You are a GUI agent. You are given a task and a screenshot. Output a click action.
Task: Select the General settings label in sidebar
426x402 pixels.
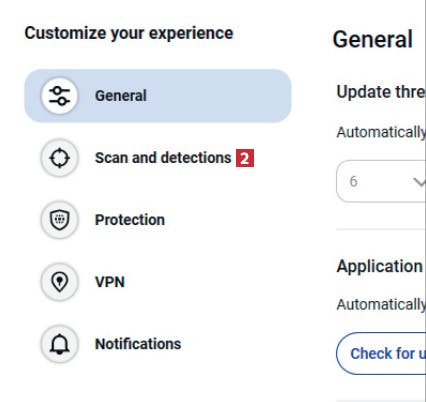click(121, 96)
